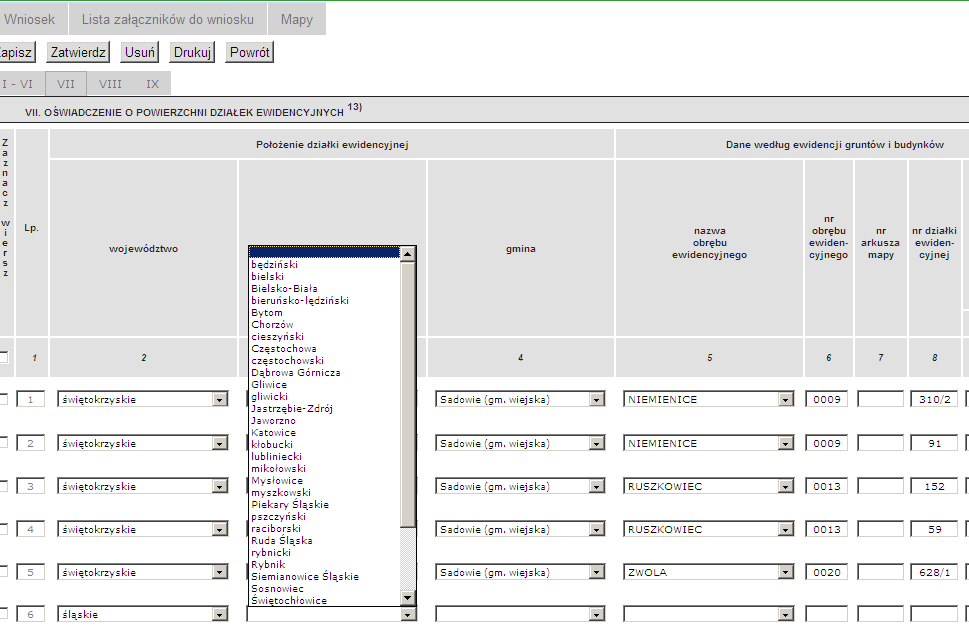Open województwo dropdown in row 3

(143, 487)
